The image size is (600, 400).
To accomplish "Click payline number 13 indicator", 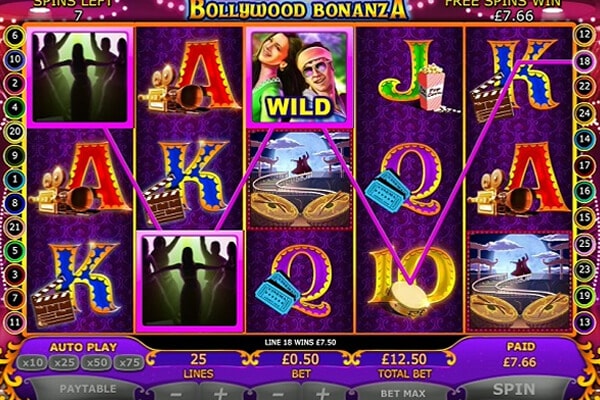I will (x=584, y=322).
